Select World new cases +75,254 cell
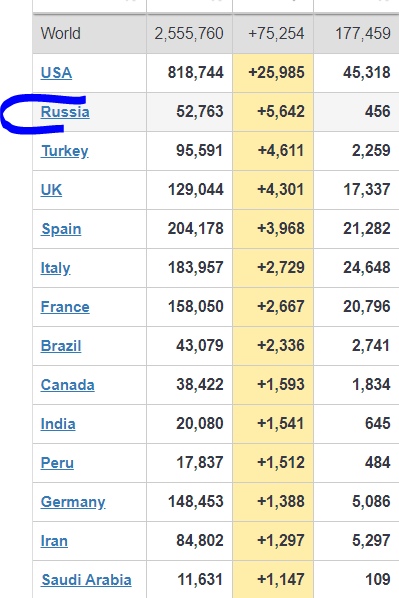The image size is (399, 598). pyautogui.click(x=273, y=34)
